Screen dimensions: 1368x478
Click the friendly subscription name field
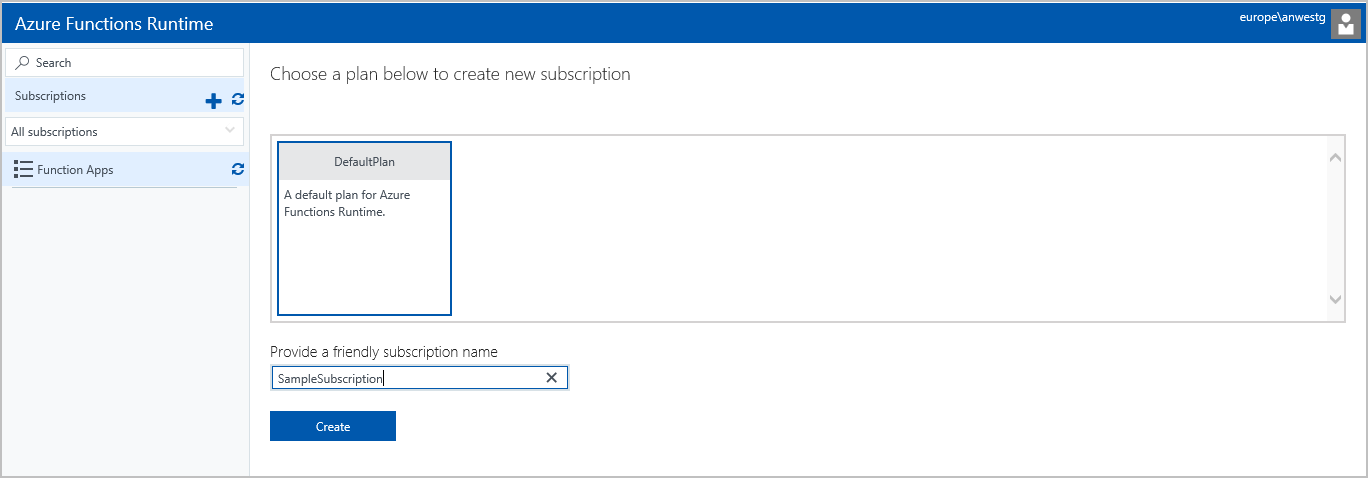pos(405,378)
